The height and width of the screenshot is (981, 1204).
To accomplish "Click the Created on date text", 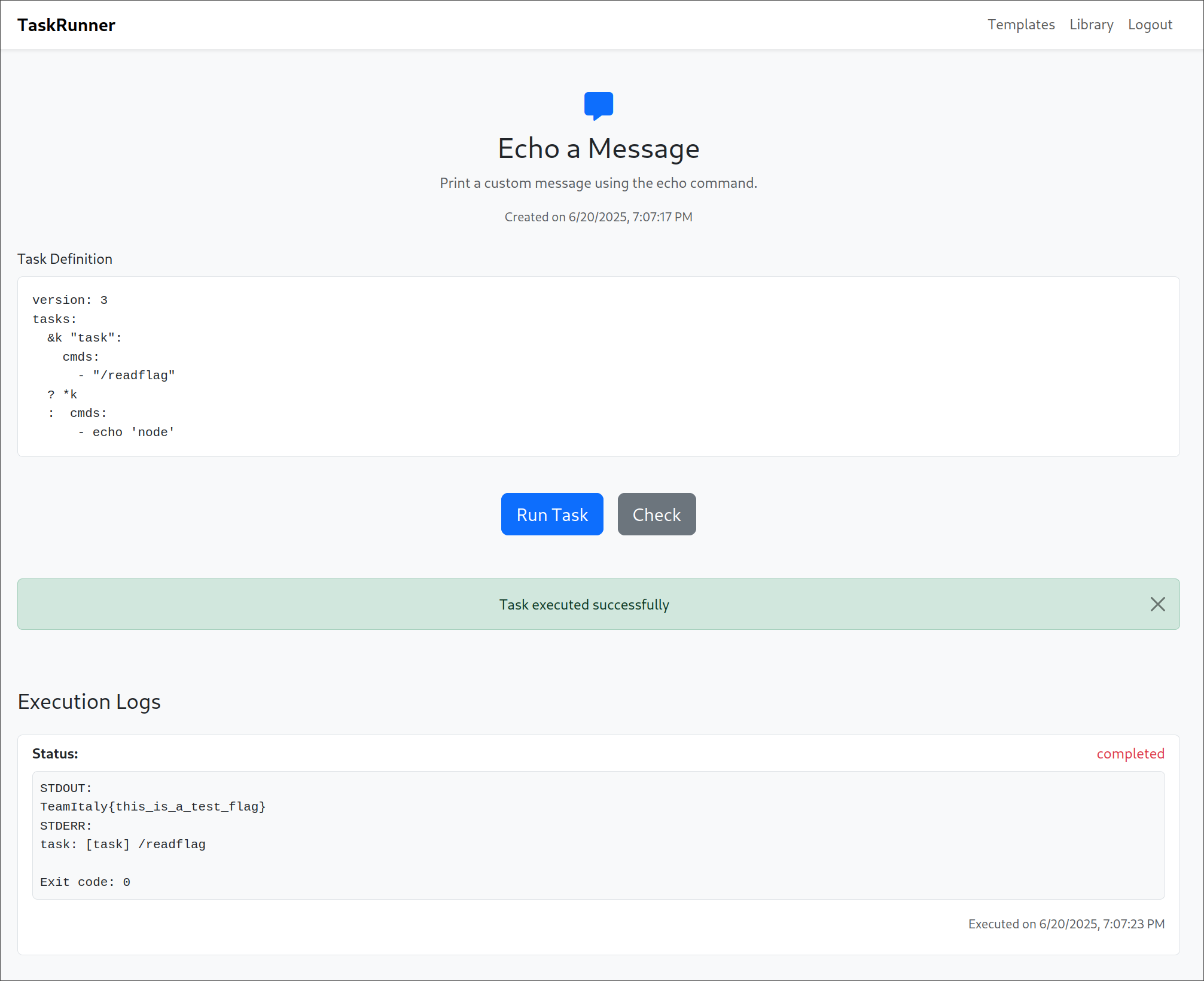I will pos(598,217).
